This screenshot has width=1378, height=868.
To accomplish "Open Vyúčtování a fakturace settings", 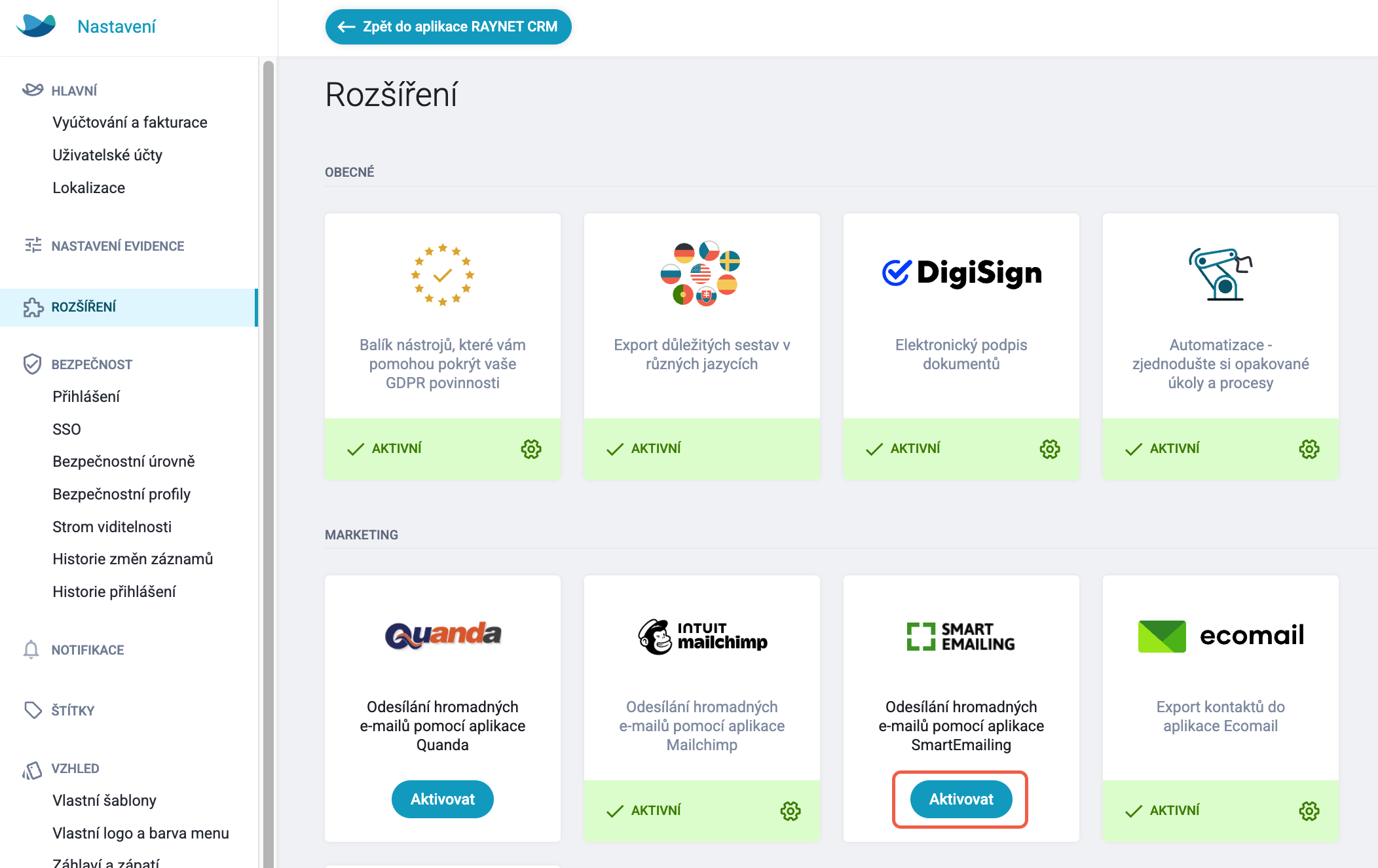I will point(130,122).
